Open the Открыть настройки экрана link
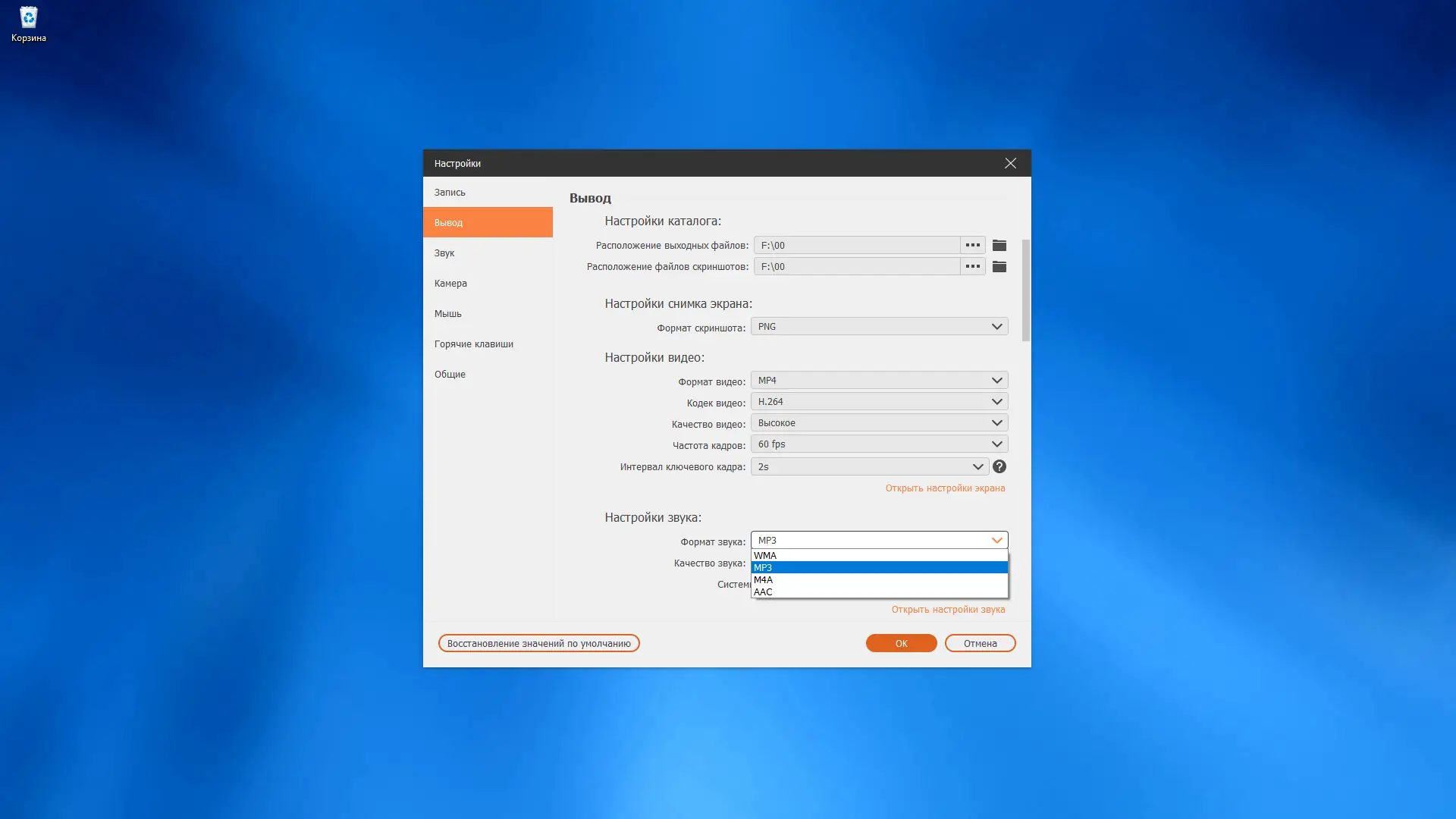This screenshot has width=1456, height=819. 945,488
